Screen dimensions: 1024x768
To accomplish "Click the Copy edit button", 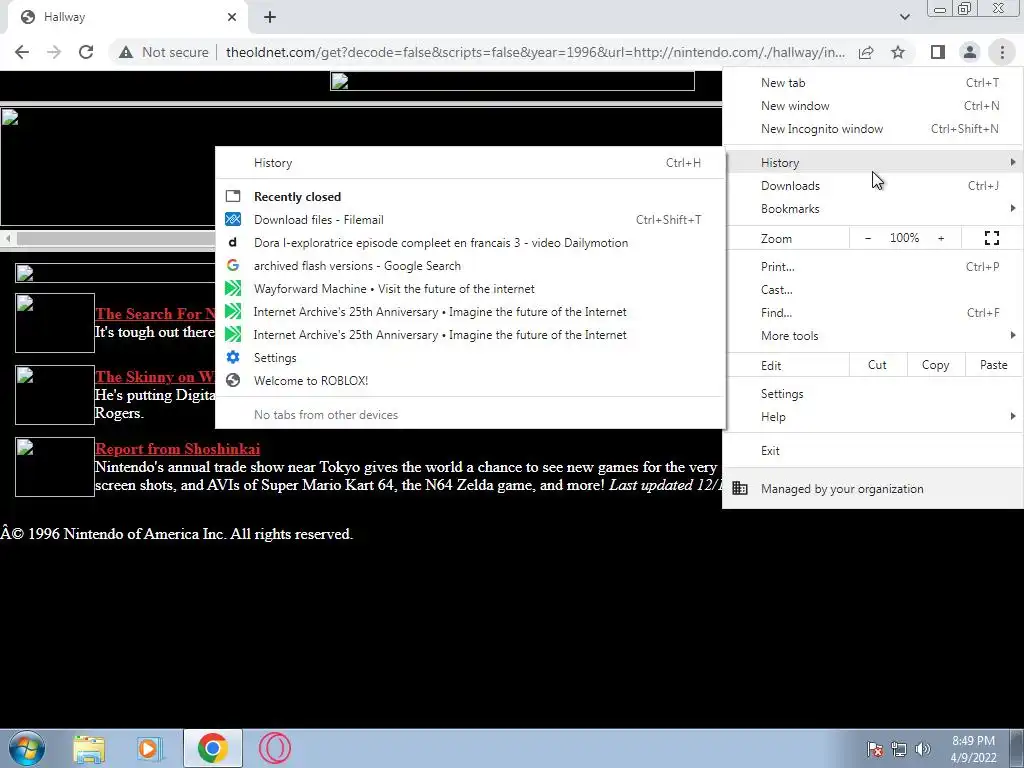I will click(x=935, y=365).
